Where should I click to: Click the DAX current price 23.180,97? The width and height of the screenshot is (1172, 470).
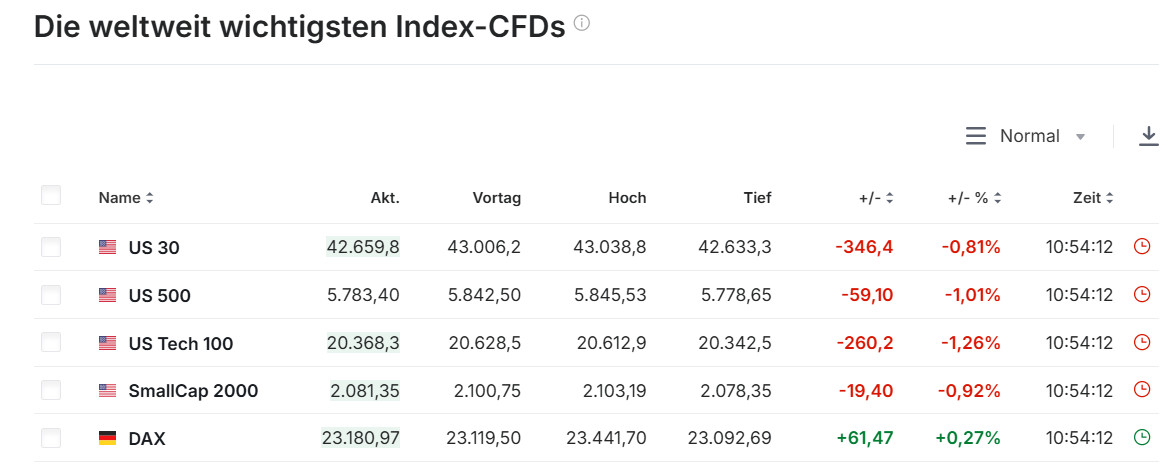tap(361, 438)
